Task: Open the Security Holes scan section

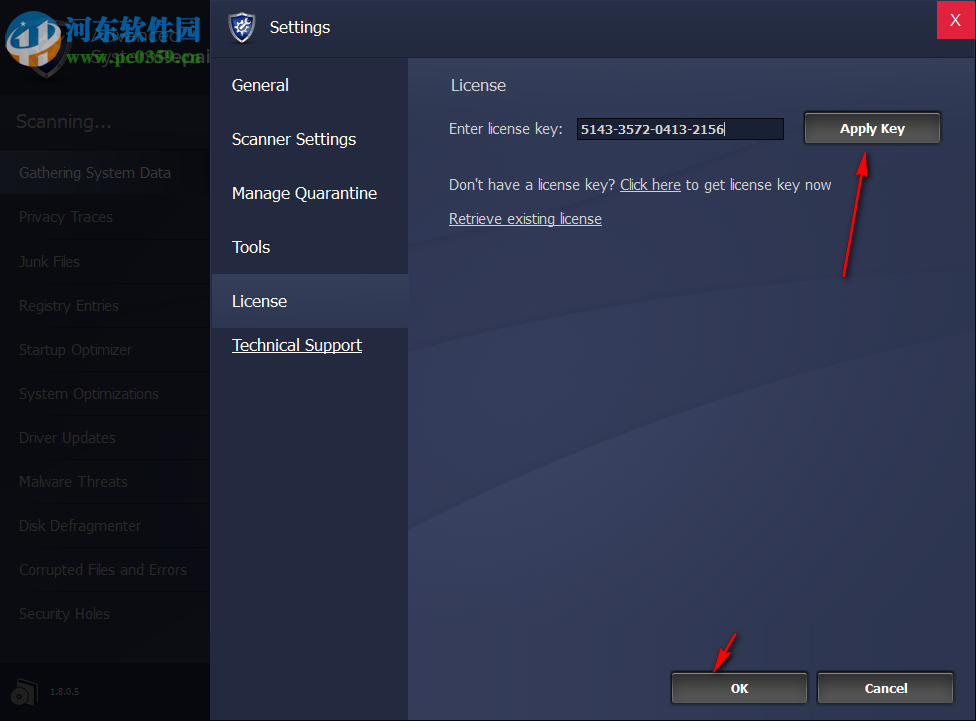Action: tap(63, 614)
